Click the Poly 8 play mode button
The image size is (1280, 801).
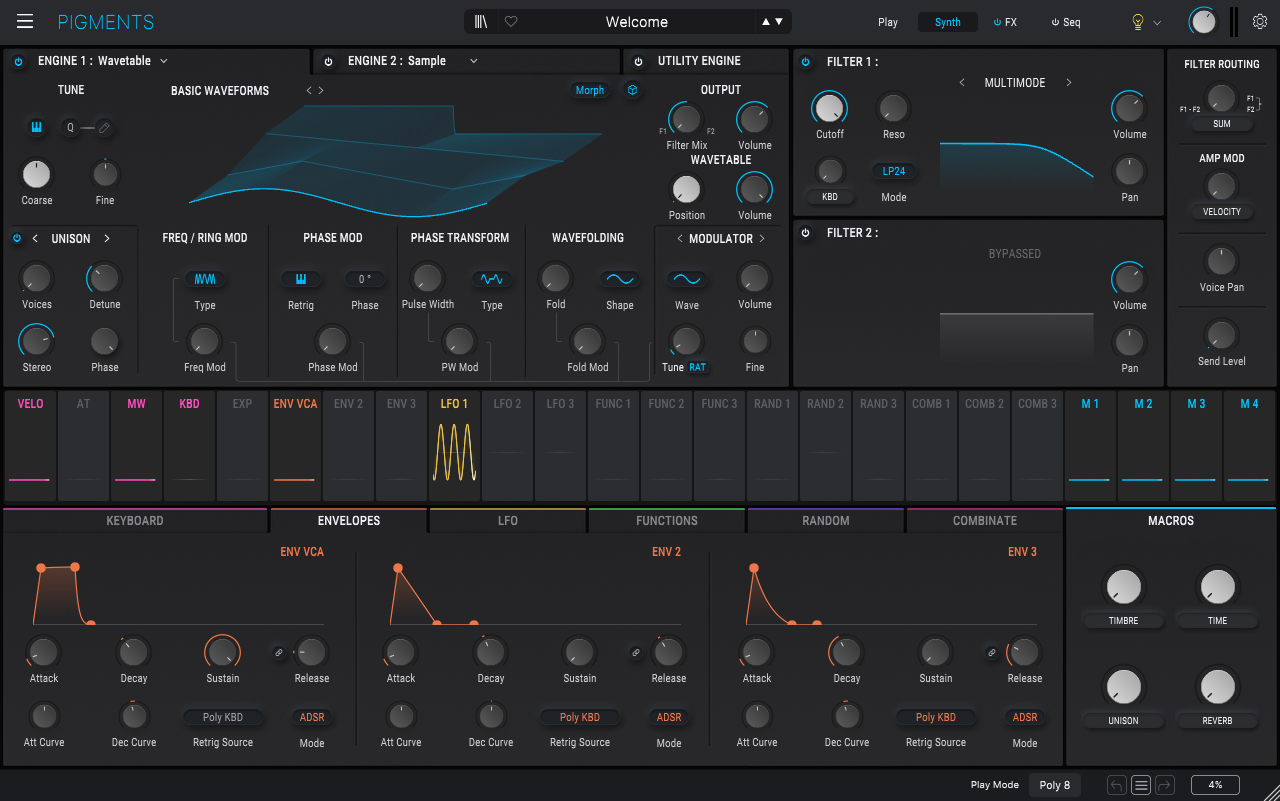point(1054,785)
